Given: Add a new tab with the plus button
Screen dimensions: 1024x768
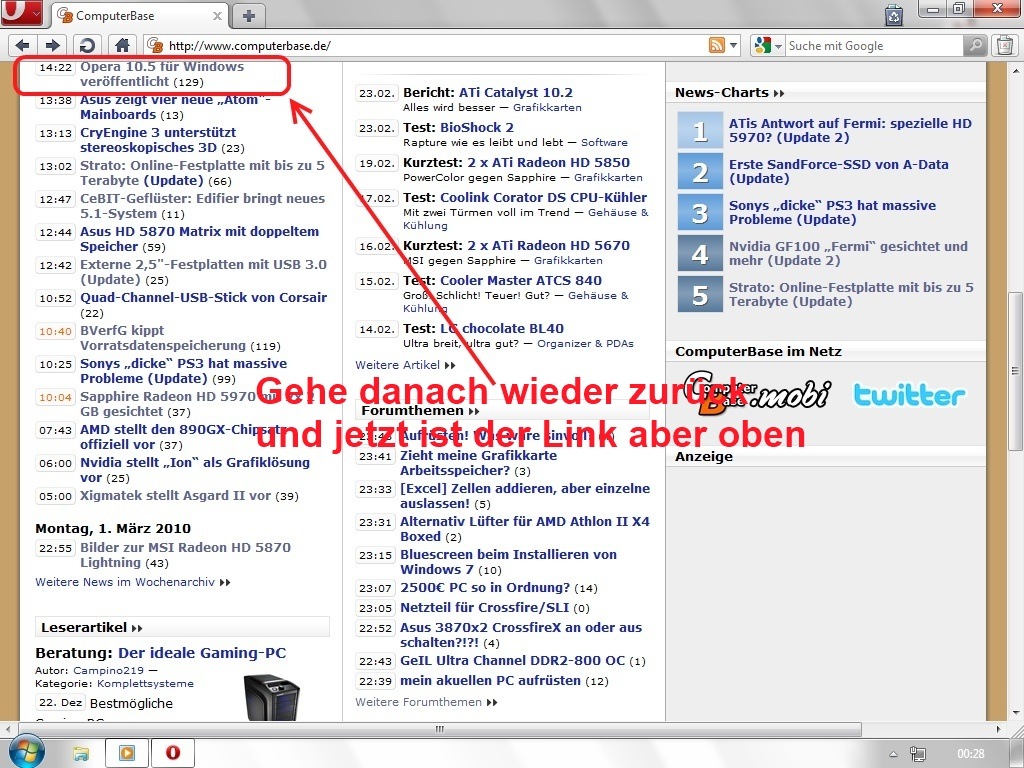Looking at the screenshot, I should (248, 16).
